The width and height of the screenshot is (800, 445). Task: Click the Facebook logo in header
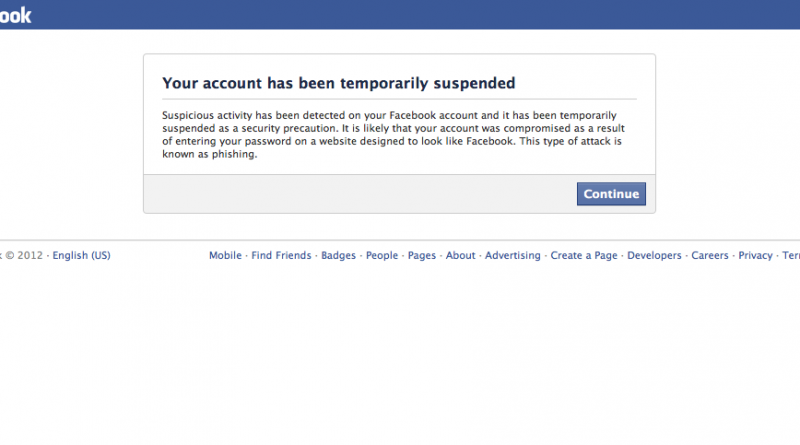click(x=14, y=15)
